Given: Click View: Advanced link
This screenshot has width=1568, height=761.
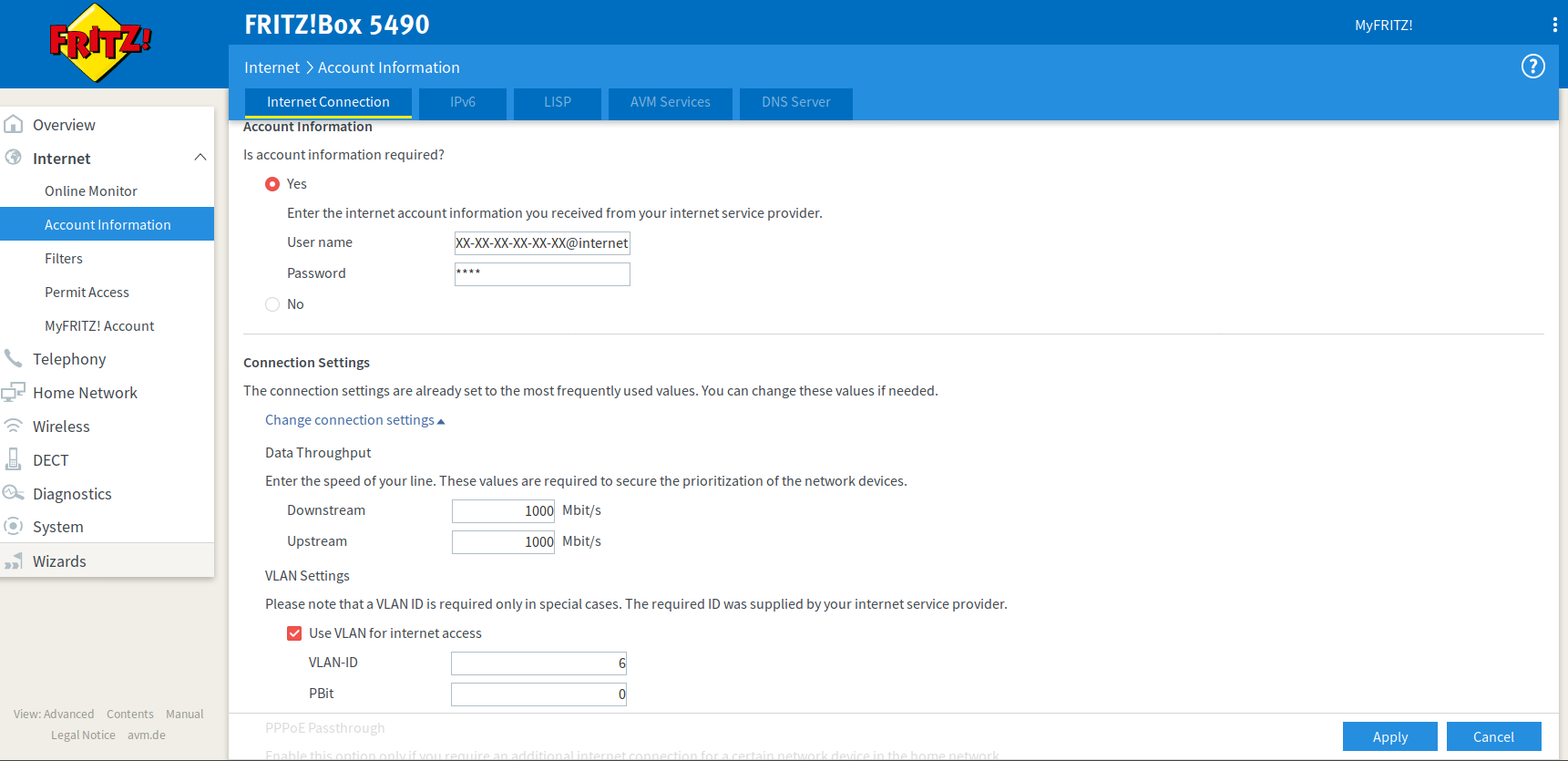Looking at the screenshot, I should pyautogui.click(x=54, y=714).
